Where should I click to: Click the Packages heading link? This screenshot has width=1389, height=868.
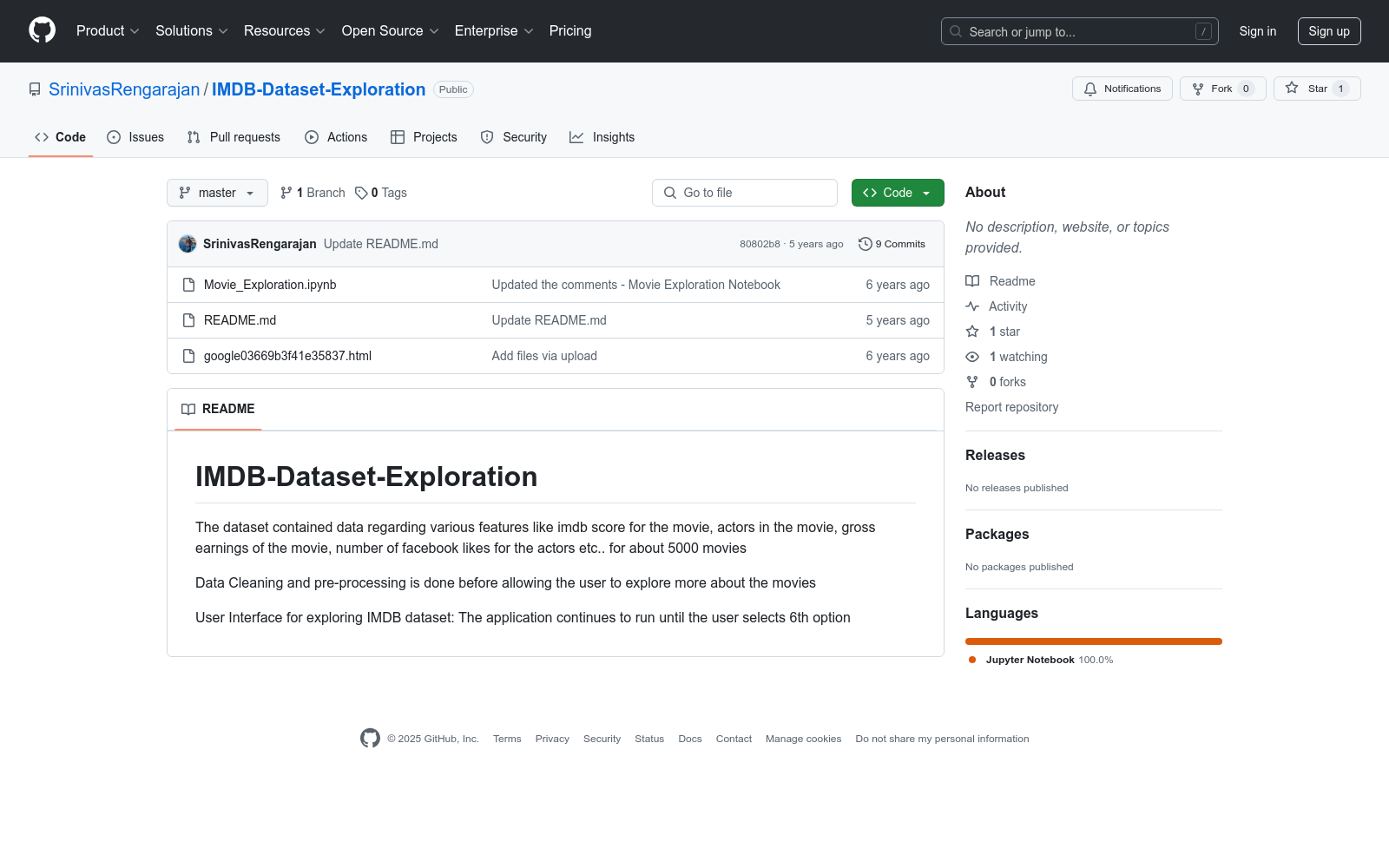tap(997, 534)
